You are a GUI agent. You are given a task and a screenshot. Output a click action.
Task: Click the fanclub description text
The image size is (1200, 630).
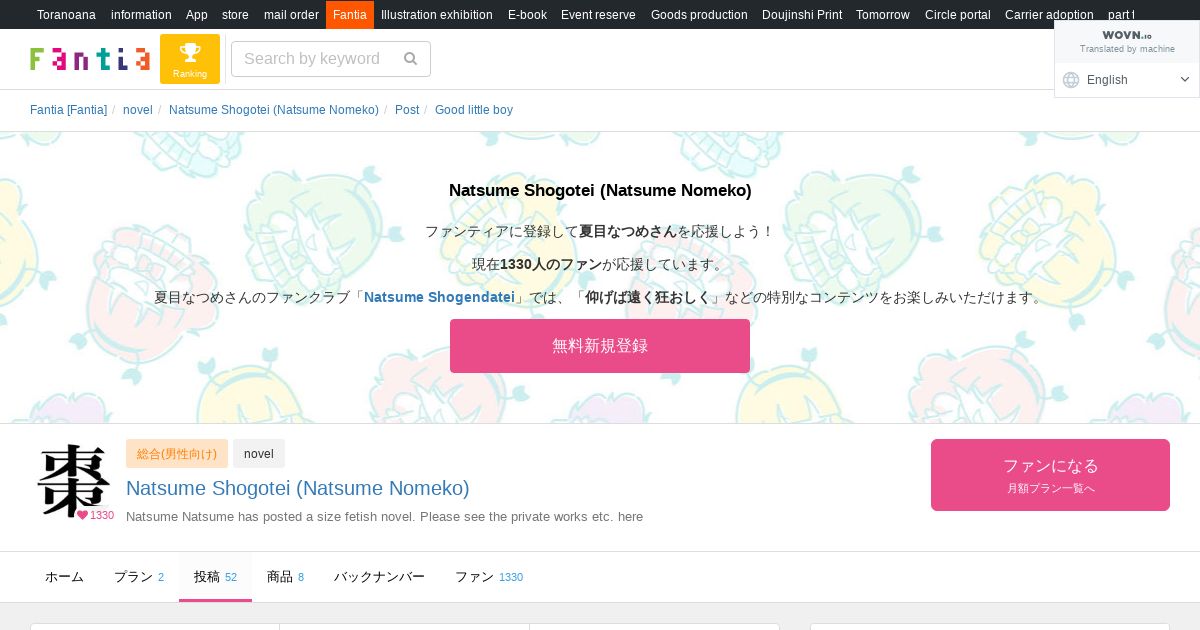pos(385,517)
